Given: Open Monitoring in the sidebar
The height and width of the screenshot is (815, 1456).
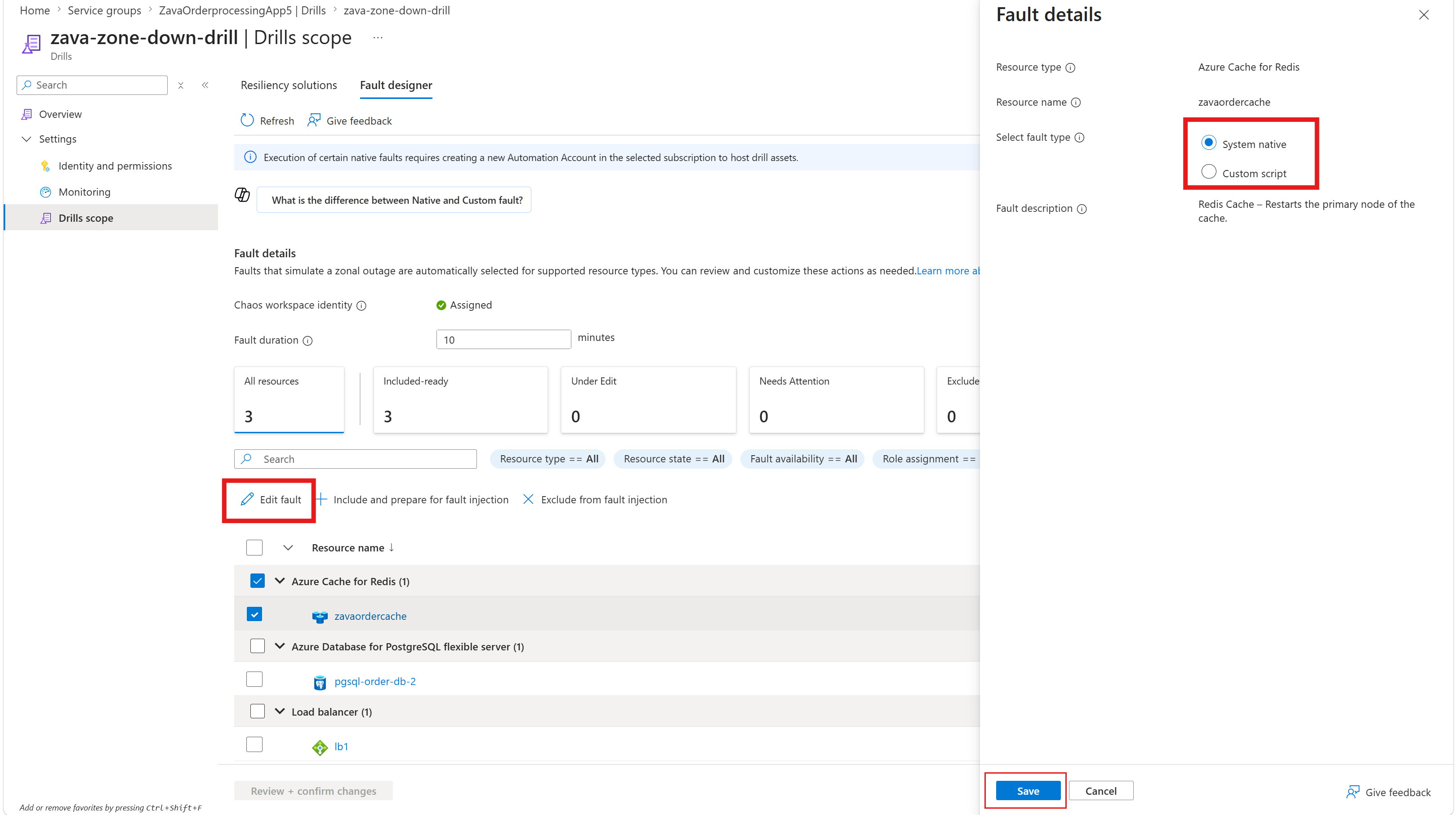Looking at the screenshot, I should [x=85, y=193].
